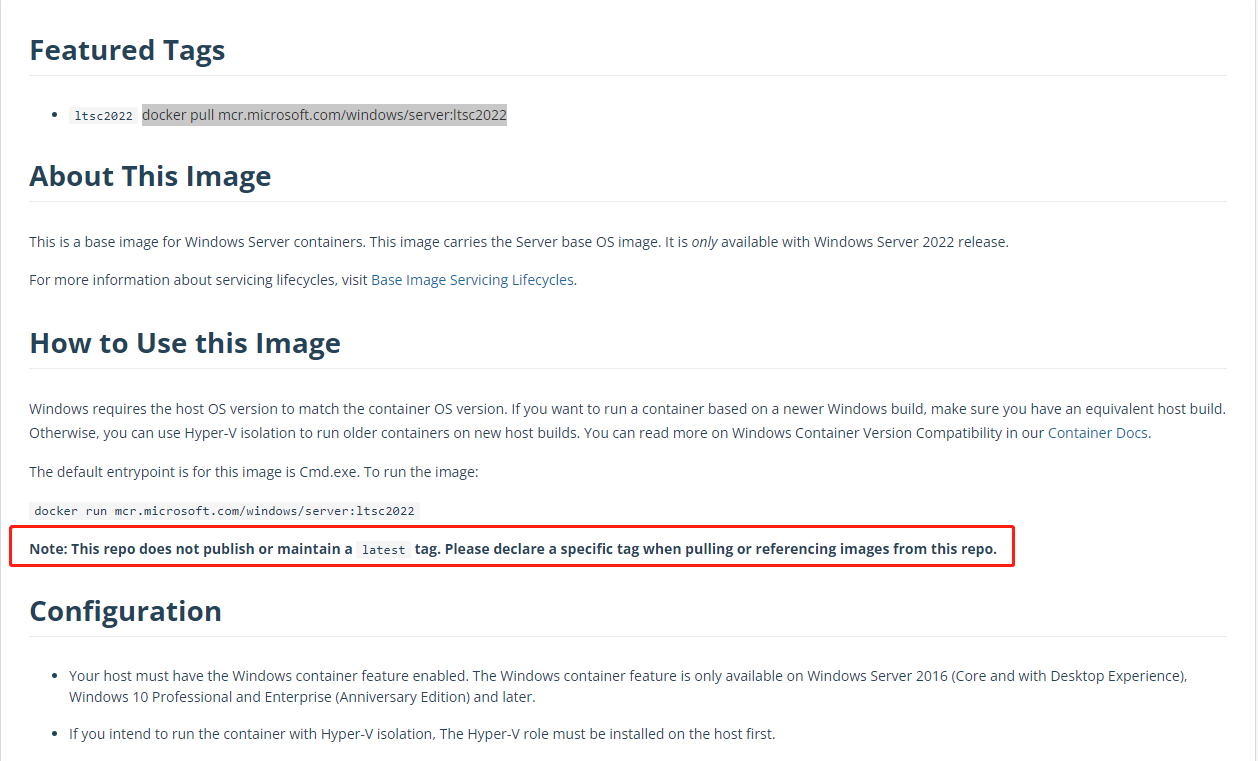Screen dimensions: 1258x761
Task: Click the How to Use this Image heading
Action: tap(185, 343)
